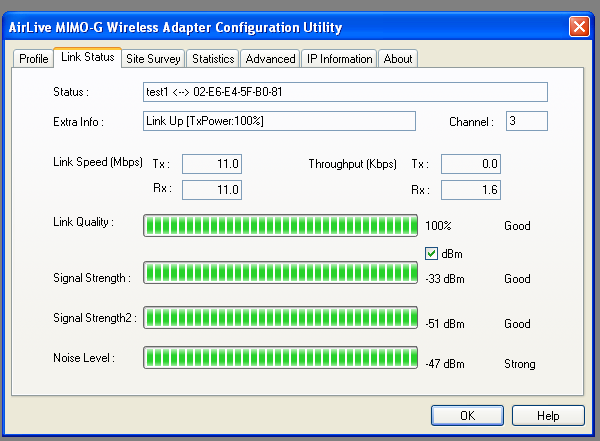The image size is (600, 441).
Task: Open Help for the utility
Action: pos(548,415)
